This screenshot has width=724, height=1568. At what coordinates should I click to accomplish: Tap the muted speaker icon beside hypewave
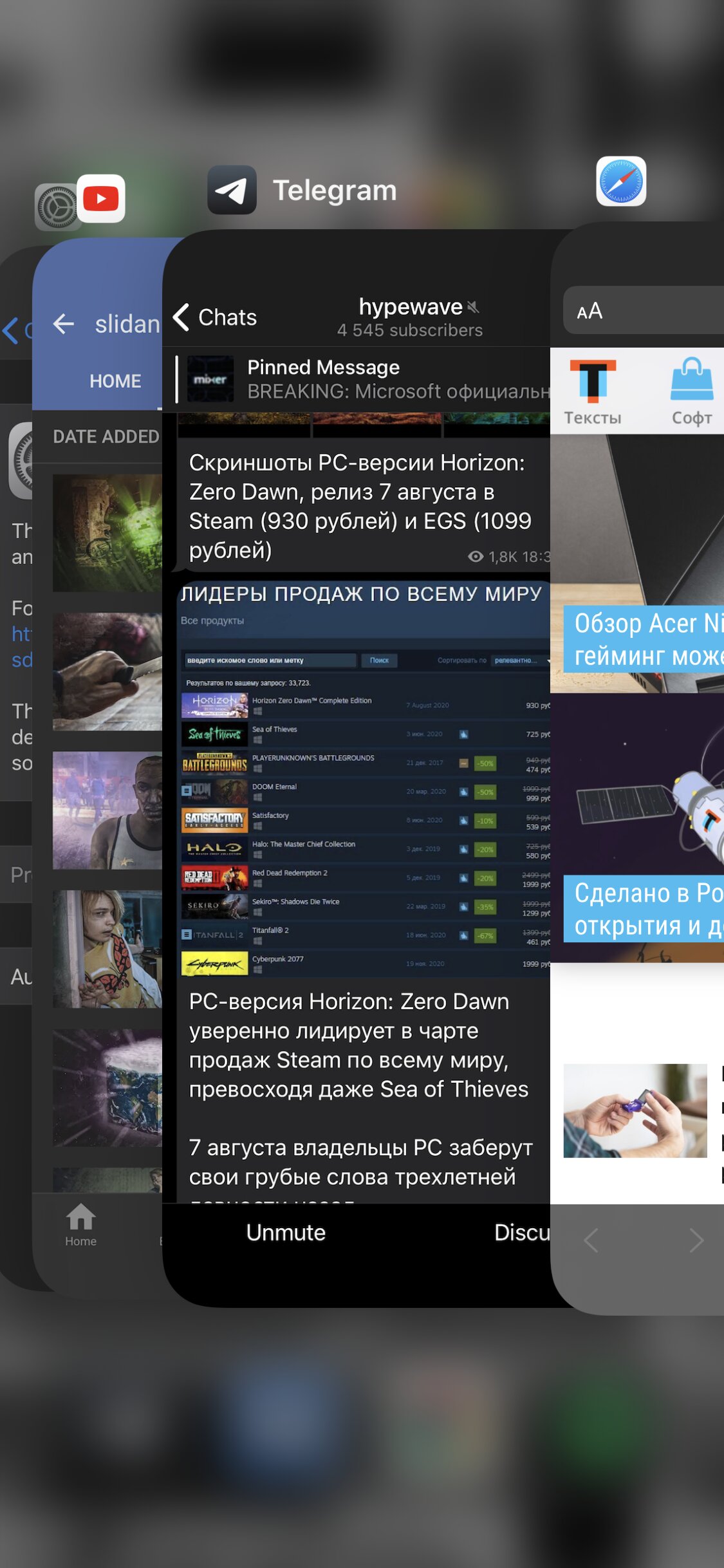(474, 308)
